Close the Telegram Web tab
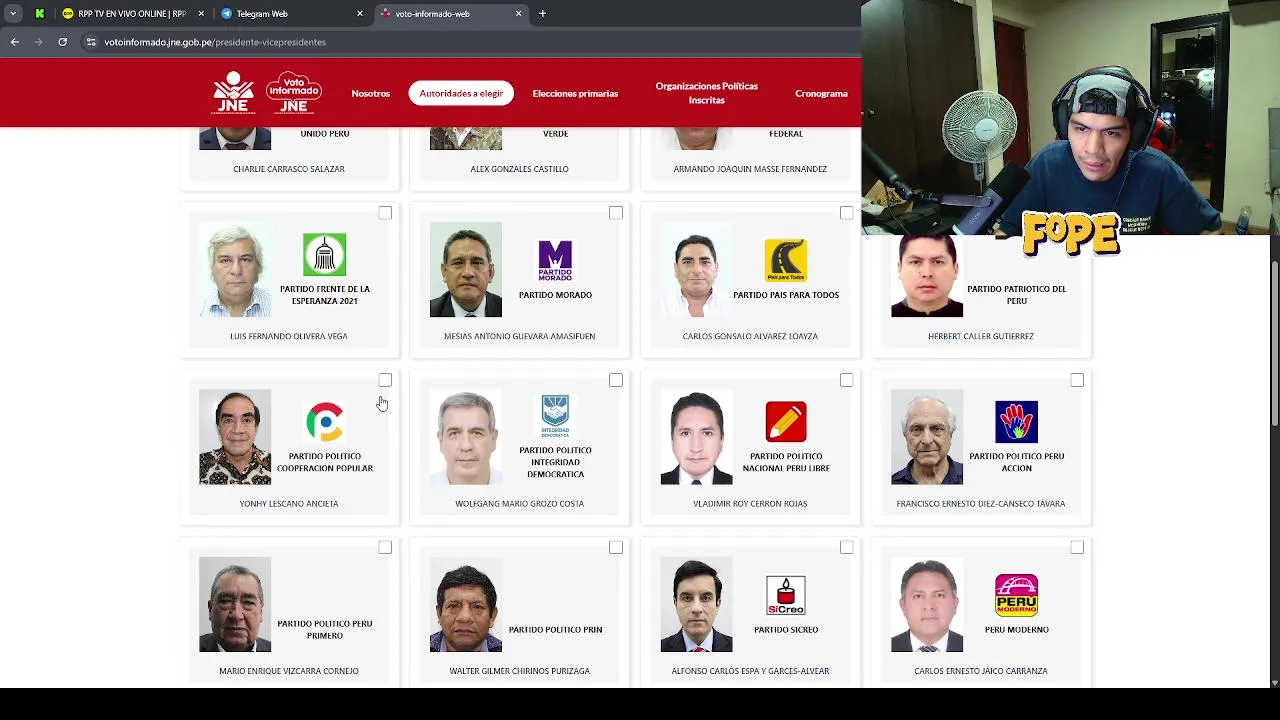This screenshot has width=1280, height=720. click(359, 13)
